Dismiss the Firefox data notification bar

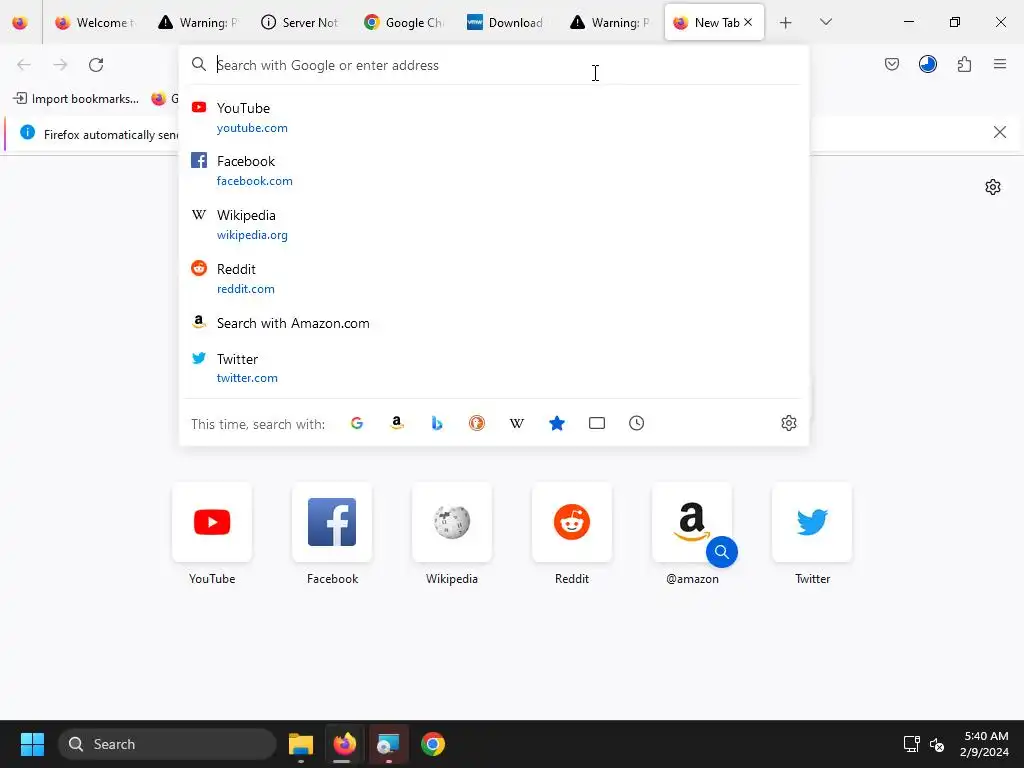point(999,133)
